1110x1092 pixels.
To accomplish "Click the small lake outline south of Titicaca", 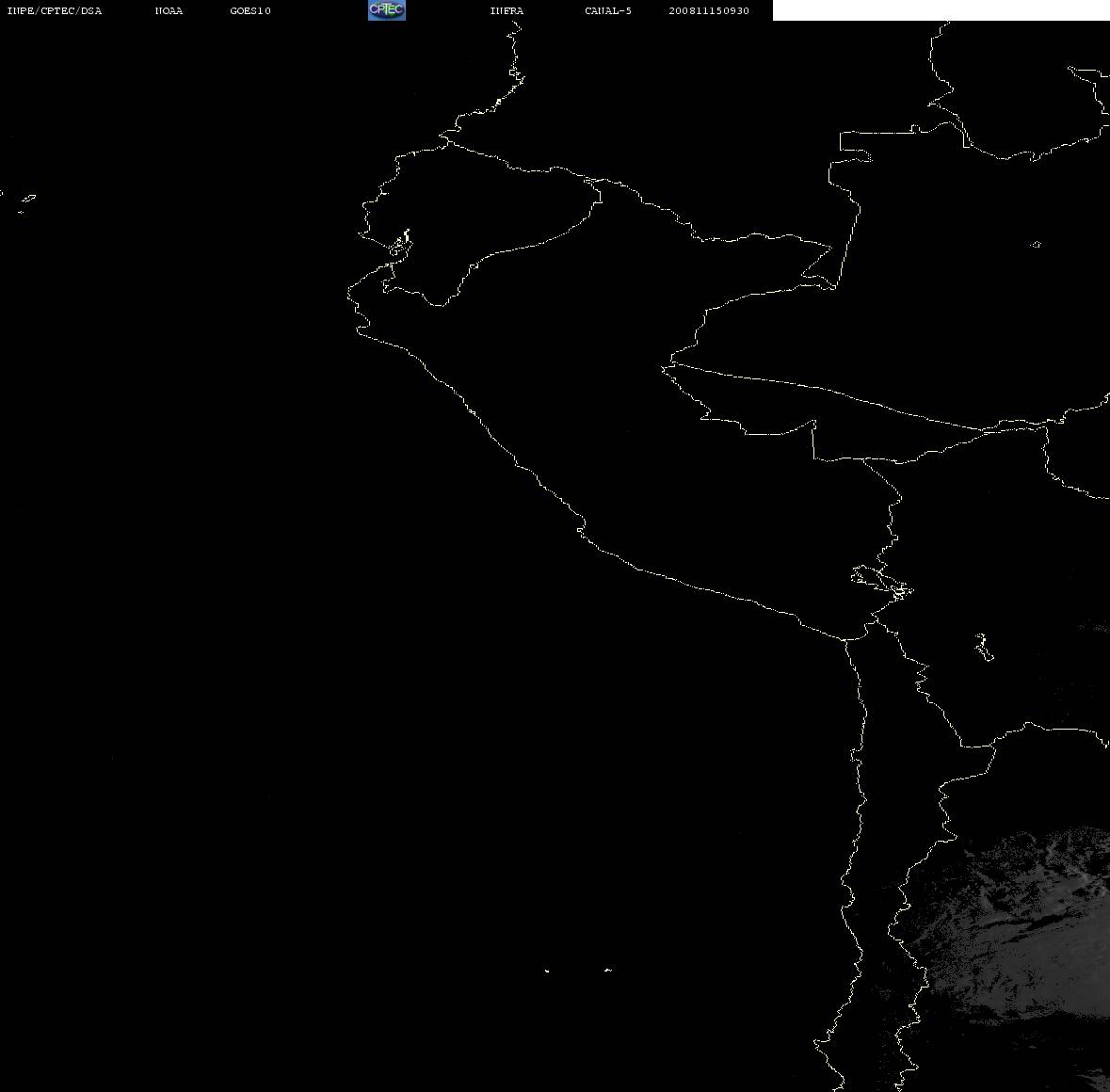I will pyautogui.click(x=984, y=647).
